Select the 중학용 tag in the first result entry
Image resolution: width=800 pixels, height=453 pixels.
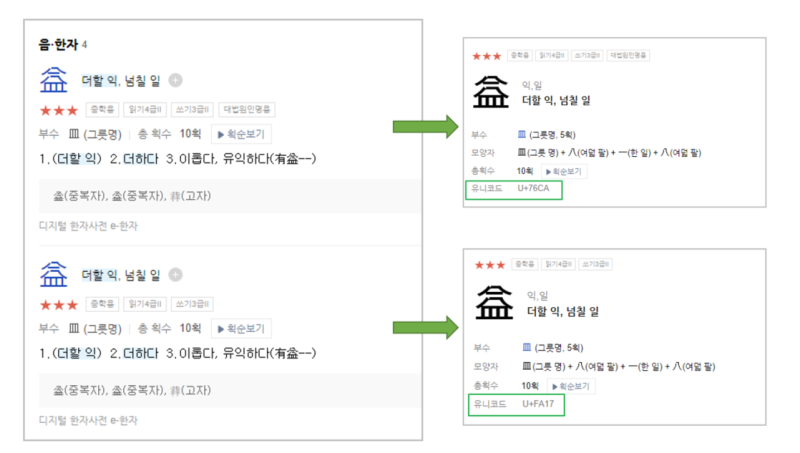coord(102,109)
